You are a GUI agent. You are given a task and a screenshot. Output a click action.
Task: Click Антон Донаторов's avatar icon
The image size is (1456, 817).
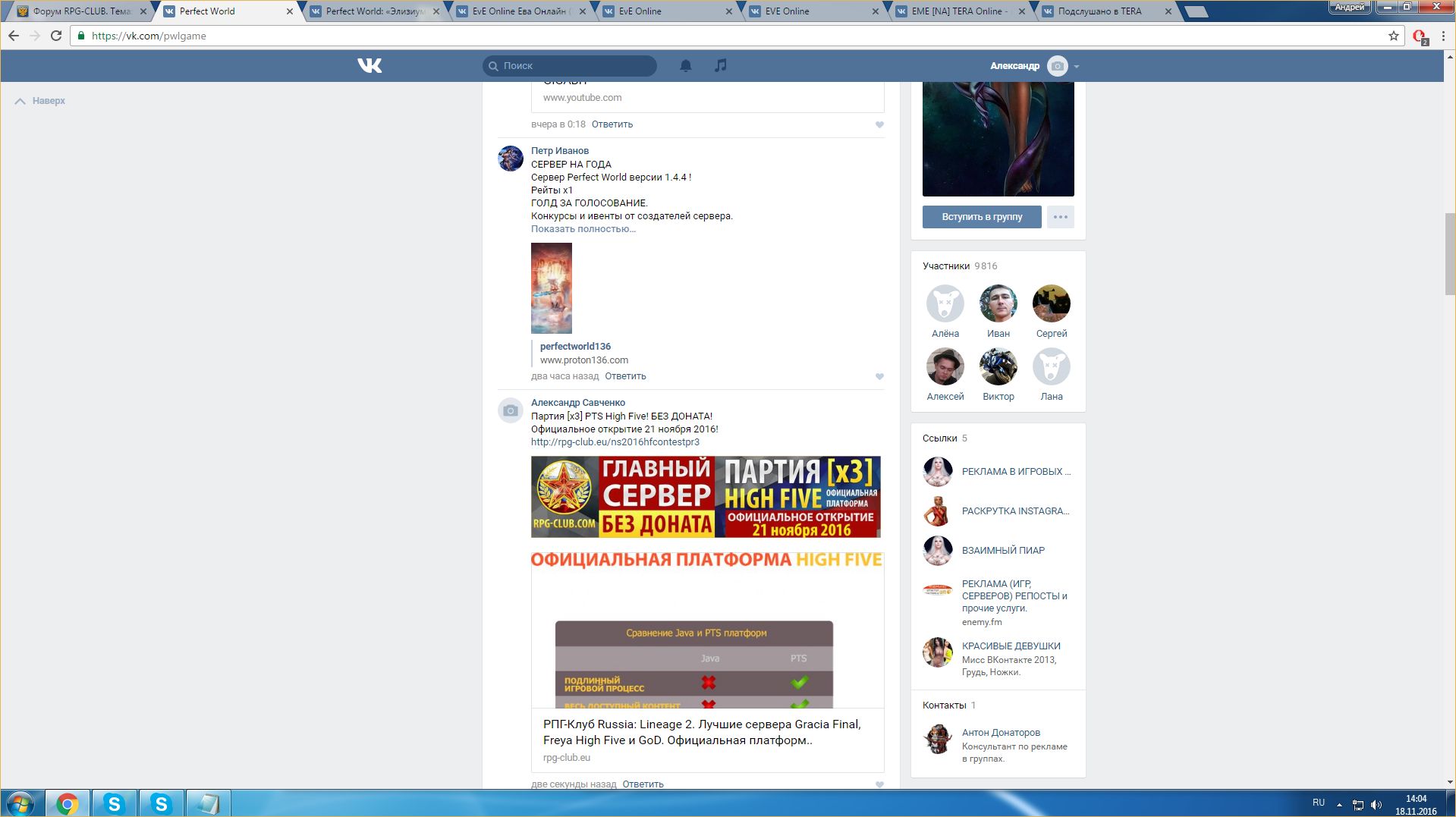coord(938,739)
